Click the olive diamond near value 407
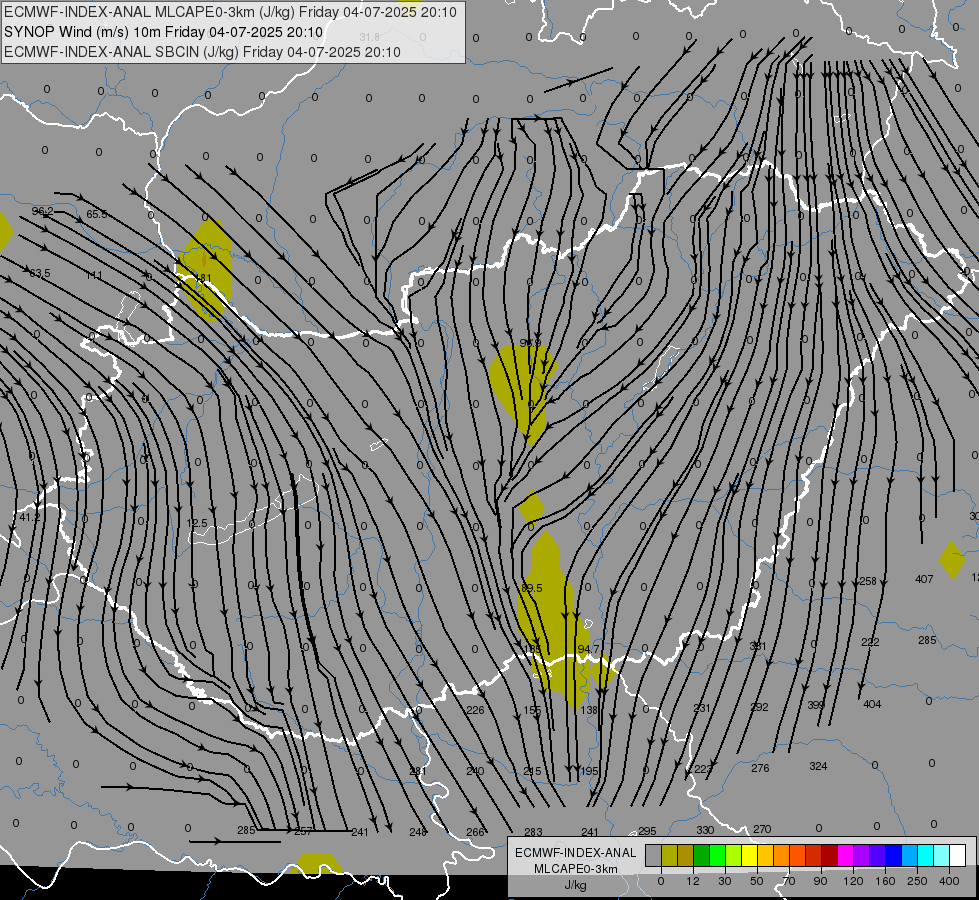The width and height of the screenshot is (979, 900). pyautogui.click(x=952, y=560)
